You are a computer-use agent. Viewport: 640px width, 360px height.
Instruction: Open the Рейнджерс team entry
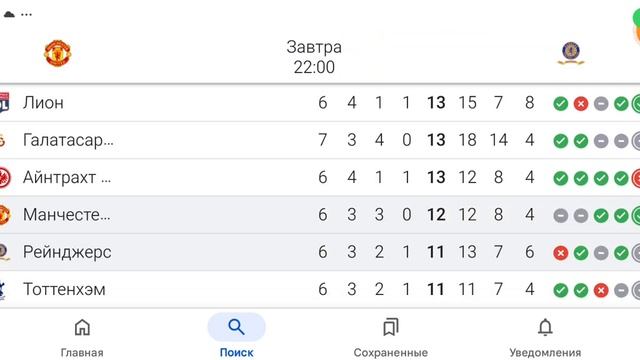click(320, 252)
